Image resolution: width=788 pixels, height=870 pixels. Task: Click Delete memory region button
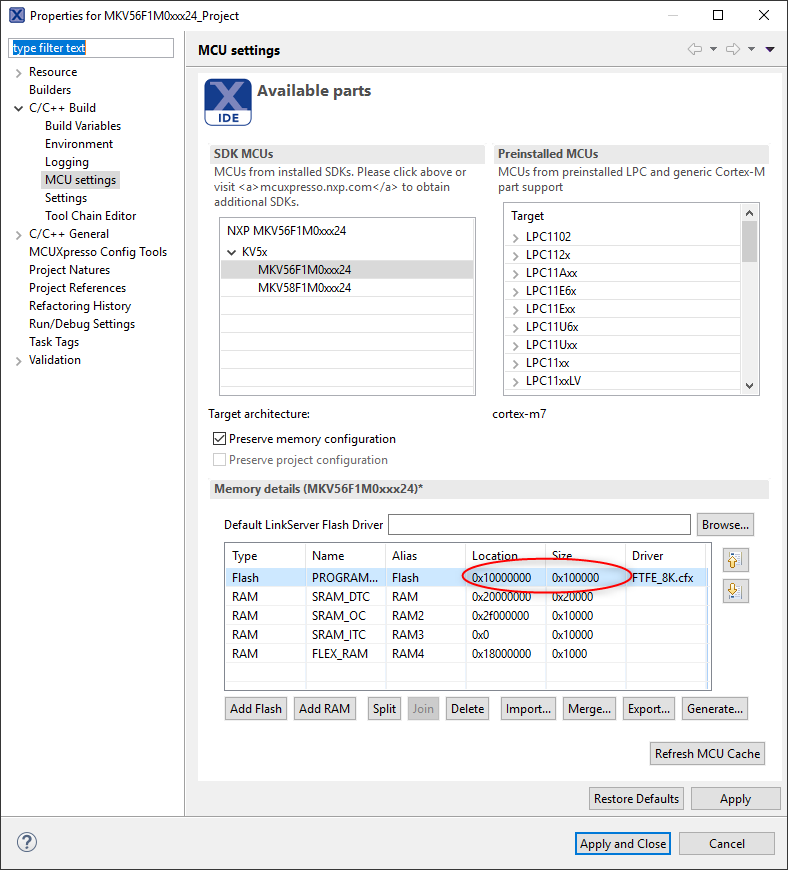coord(467,709)
